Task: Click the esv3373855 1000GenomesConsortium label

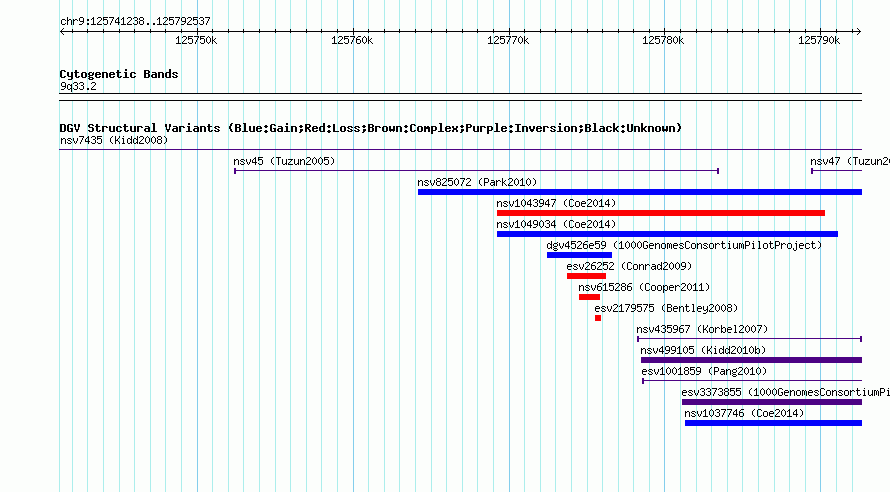Action: click(786, 392)
